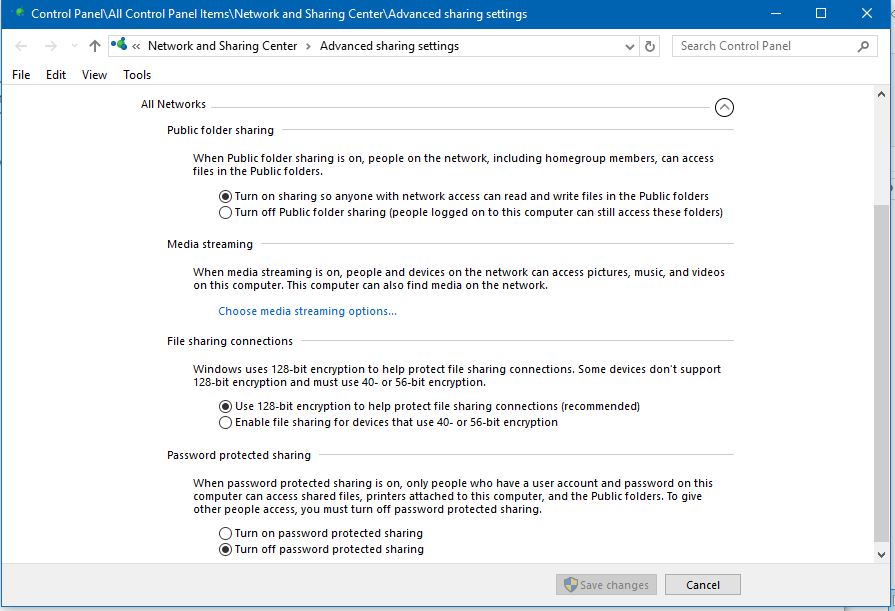The image size is (895, 611).
Task: Go back using the Back arrow
Action: [x=21, y=46]
